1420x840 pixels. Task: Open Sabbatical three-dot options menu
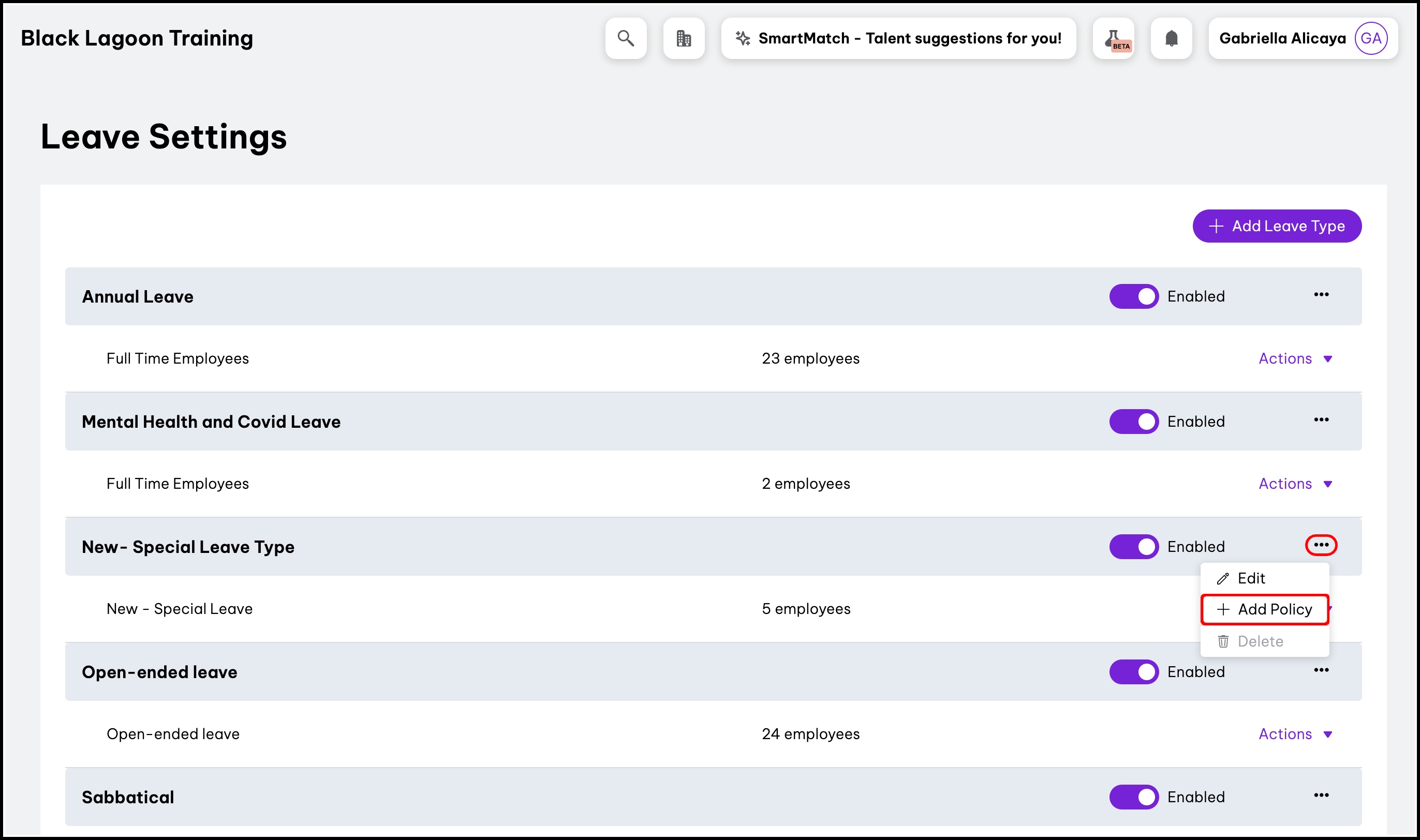point(1321,796)
